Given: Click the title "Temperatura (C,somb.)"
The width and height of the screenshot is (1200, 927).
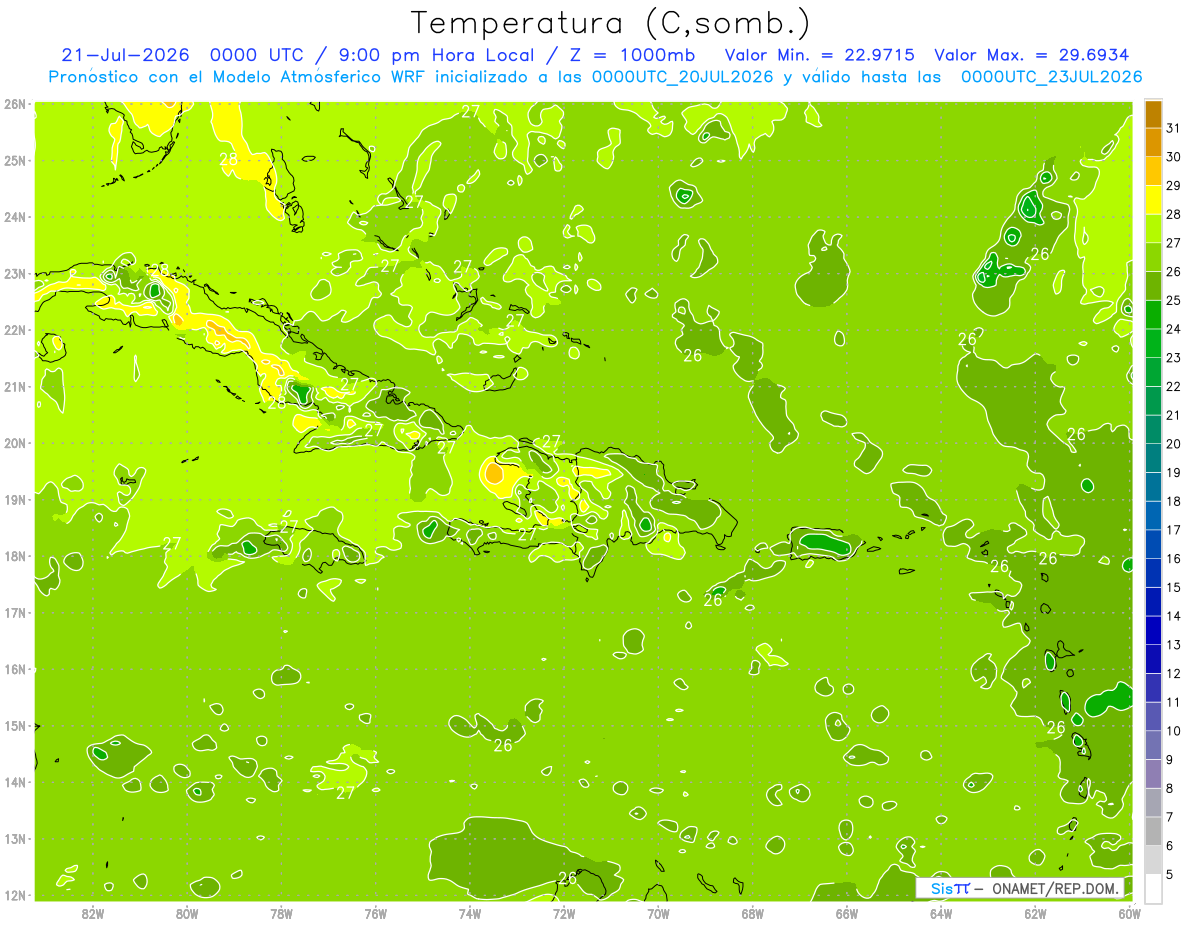Looking at the screenshot, I should pos(611,24).
